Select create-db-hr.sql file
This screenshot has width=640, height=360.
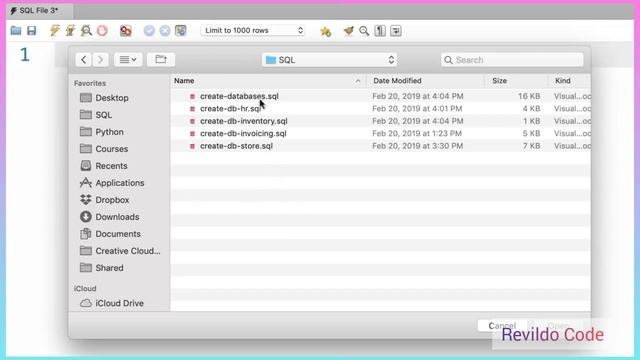pos(230,109)
